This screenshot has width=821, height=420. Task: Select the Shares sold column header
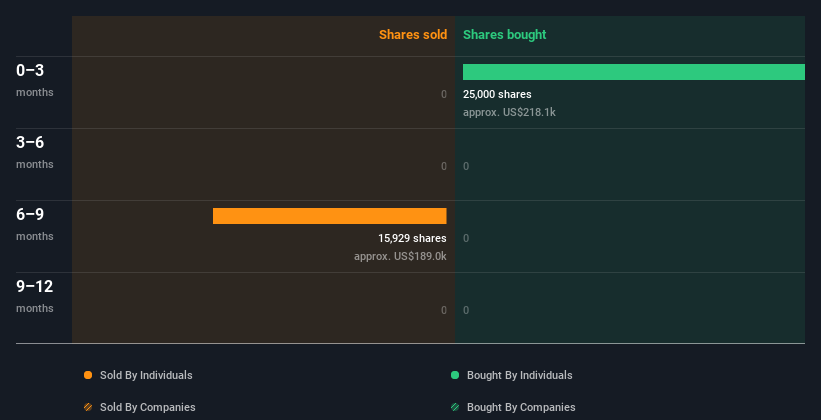point(412,35)
